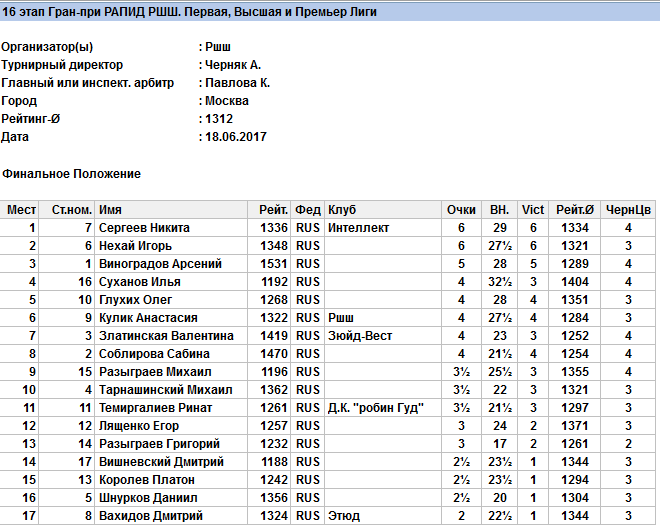Select the city value 'Москва'
The height and width of the screenshot is (526, 660).
[x=227, y=101]
